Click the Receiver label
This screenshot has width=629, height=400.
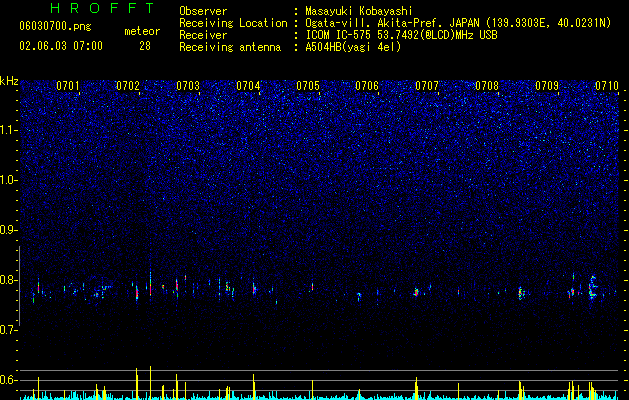[203, 35]
